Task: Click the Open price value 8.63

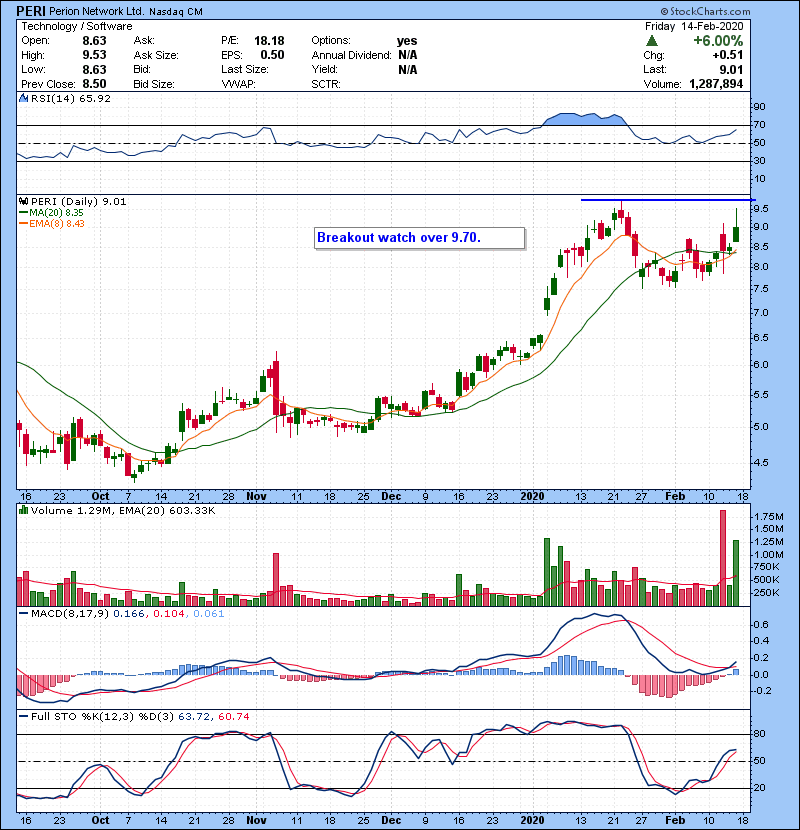Action: (94, 41)
